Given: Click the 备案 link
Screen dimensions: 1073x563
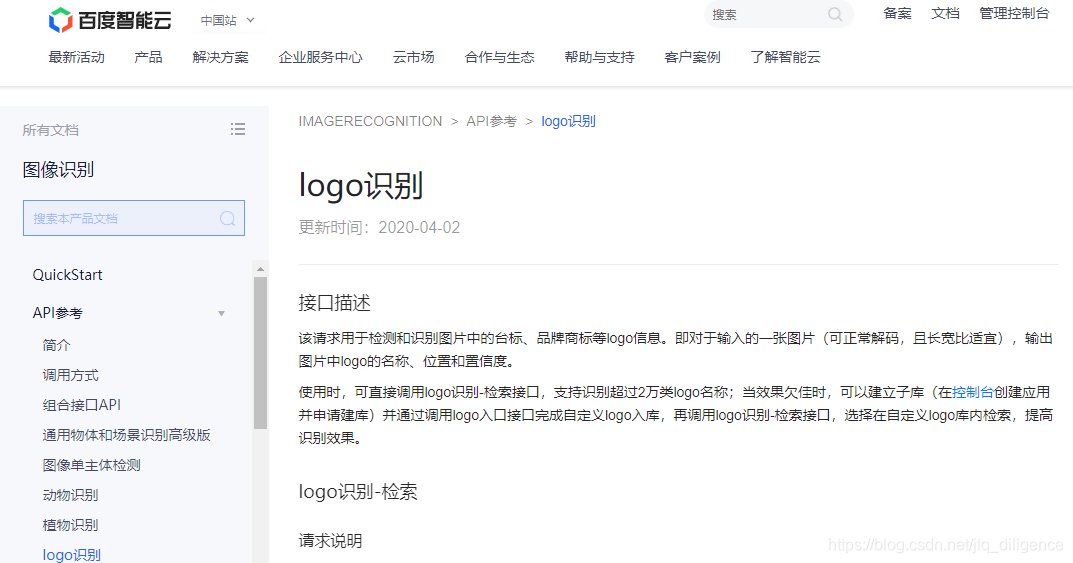Looking at the screenshot, I should (897, 14).
